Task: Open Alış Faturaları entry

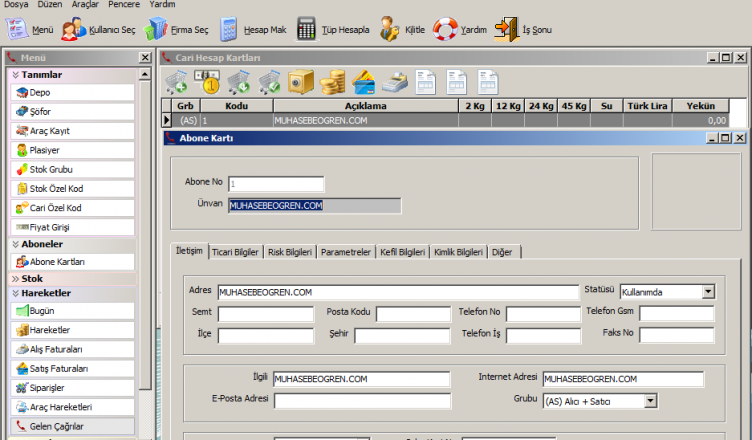Action: (72, 349)
